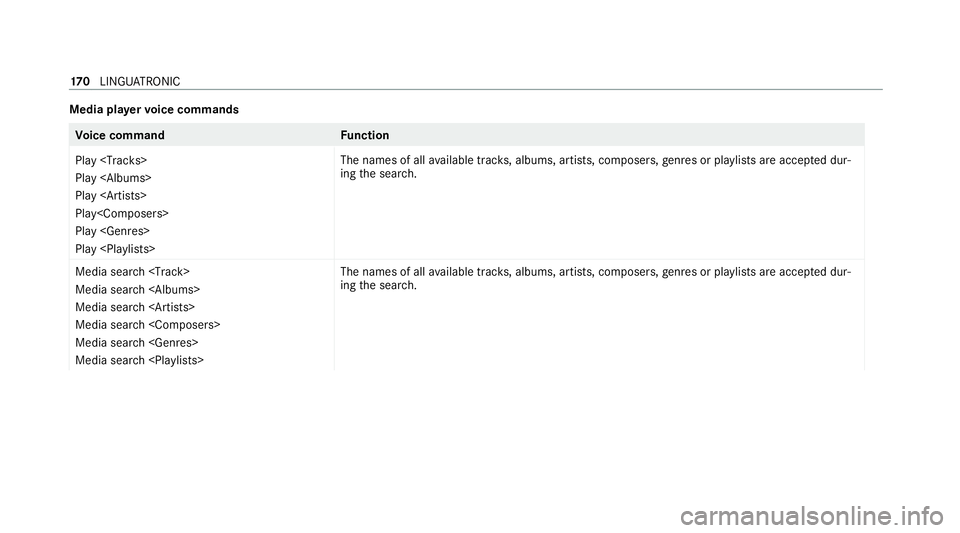The image size is (960, 533).
Task: Click the 'Play <Tracks>' voice command
Action: [x=111, y=160]
